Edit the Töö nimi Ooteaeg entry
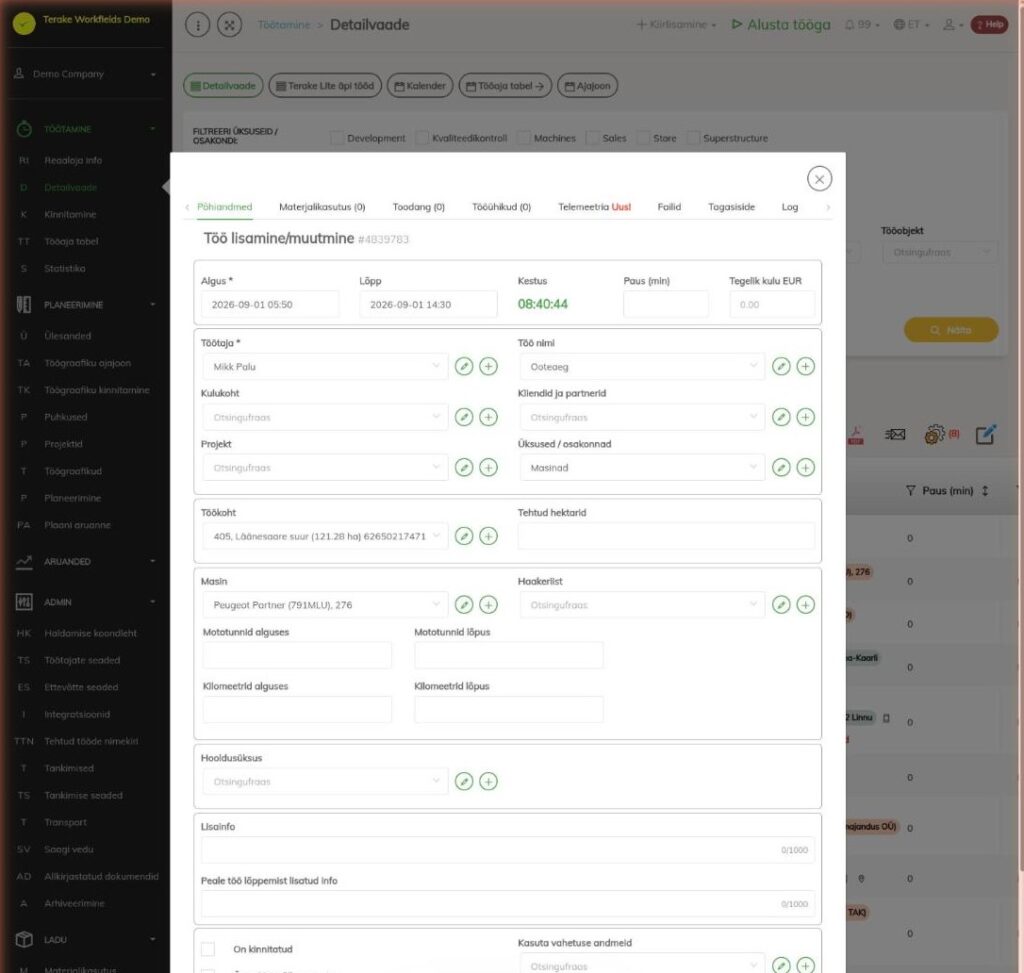This screenshot has height=973, width=1024. 781,366
